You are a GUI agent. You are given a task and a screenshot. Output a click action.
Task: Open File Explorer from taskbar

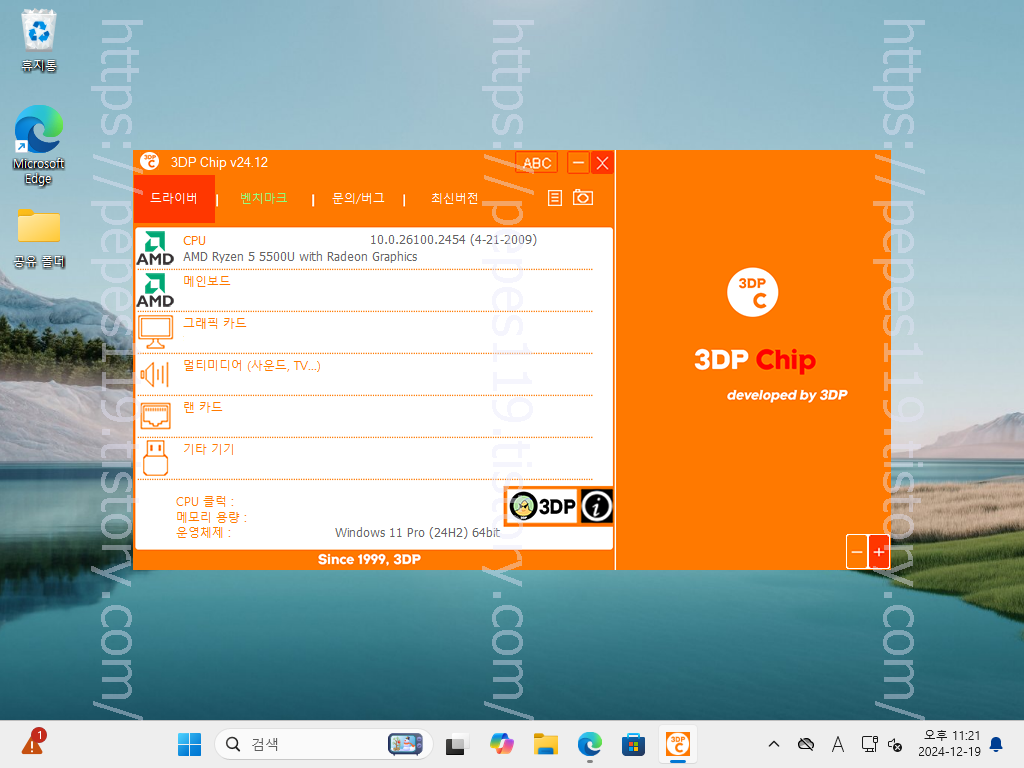coord(545,744)
